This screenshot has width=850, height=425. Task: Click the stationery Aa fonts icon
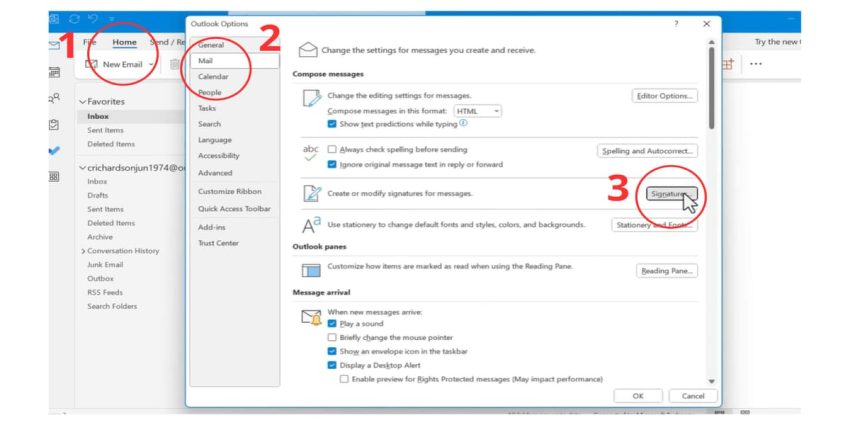[312, 224]
